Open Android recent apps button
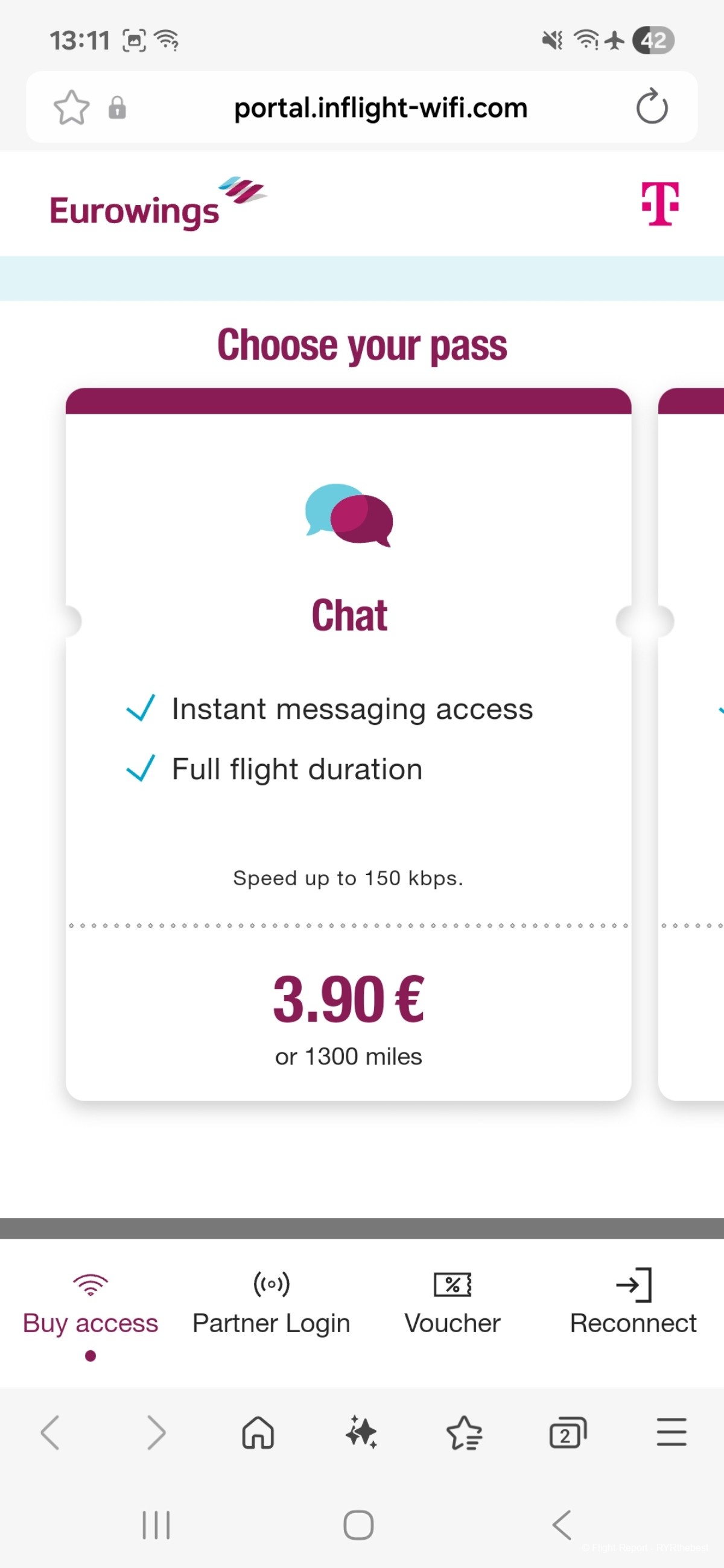The height and width of the screenshot is (1568, 724). click(x=156, y=1525)
